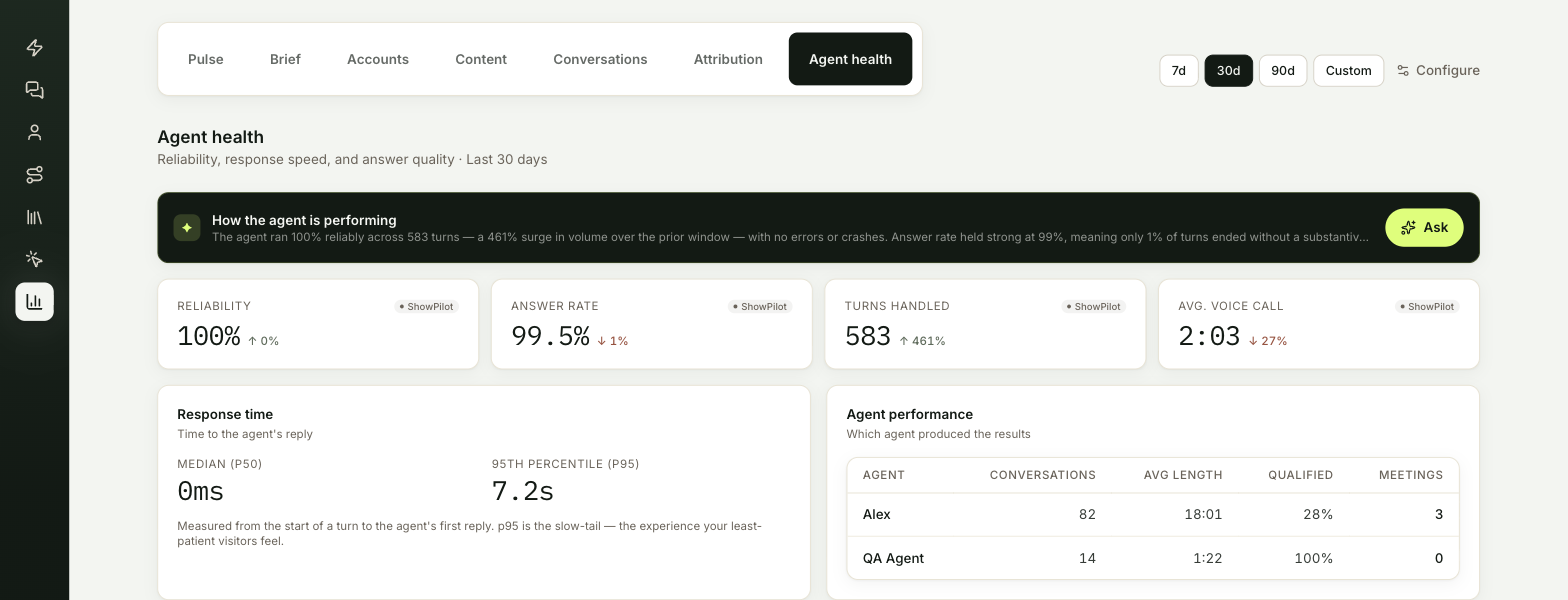Viewport: 1568px width, 600px height.
Task: Click the sliders icon beside Configure
Action: click(x=1403, y=70)
